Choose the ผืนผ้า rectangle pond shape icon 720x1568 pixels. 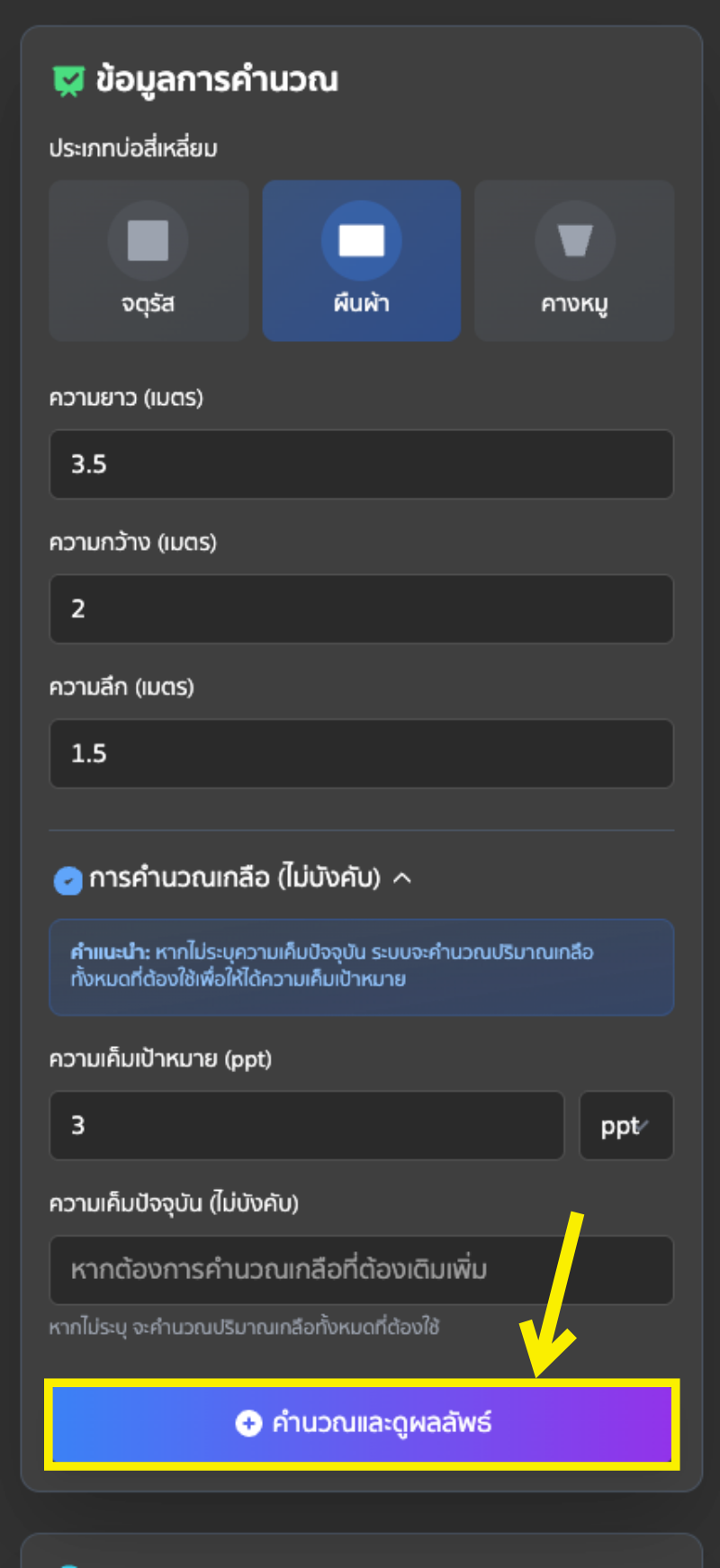coord(361,240)
